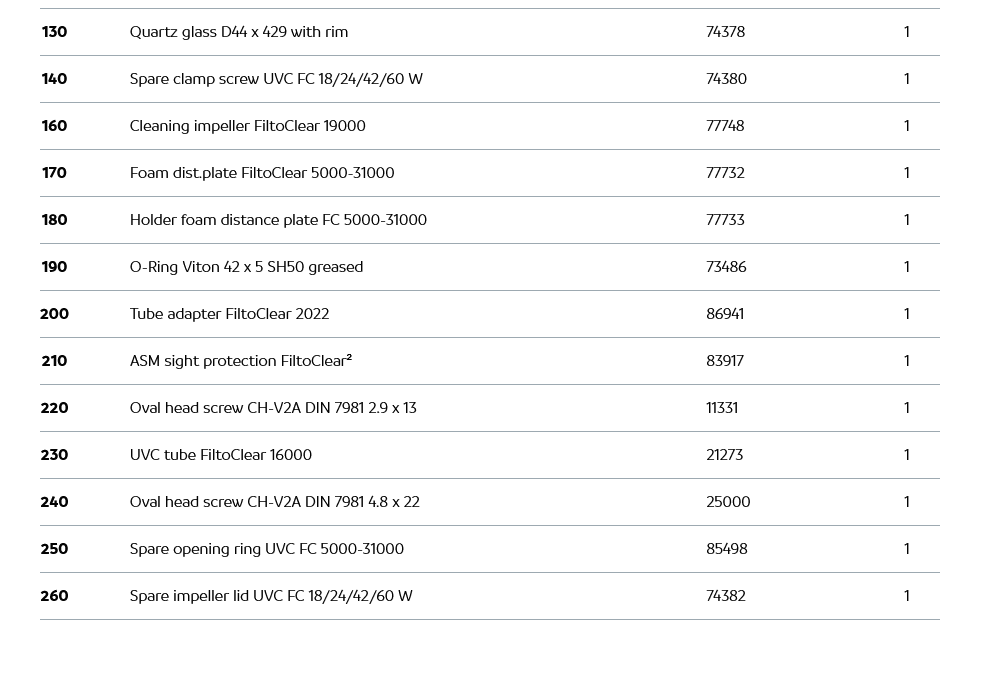Select part number 74380
985x687 pixels.
tap(726, 79)
